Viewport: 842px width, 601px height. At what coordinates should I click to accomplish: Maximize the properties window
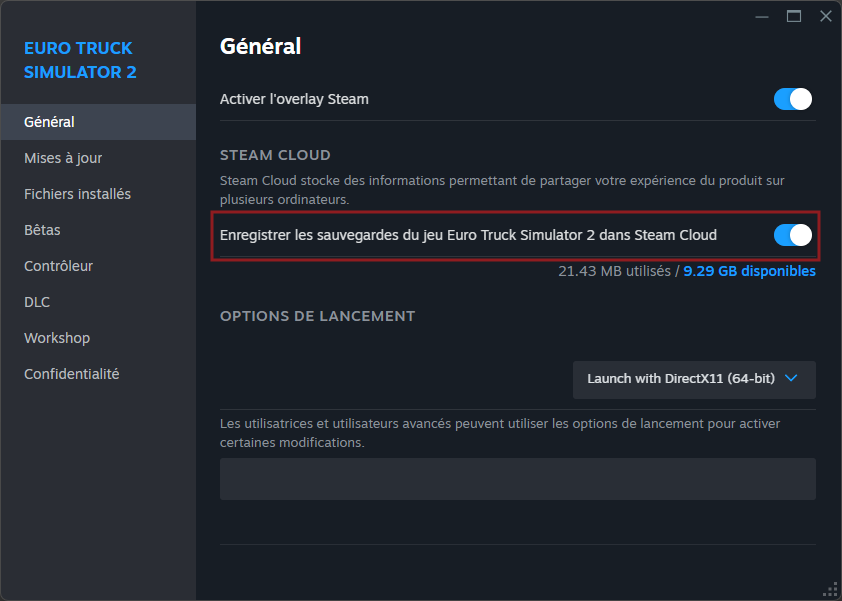click(x=794, y=17)
